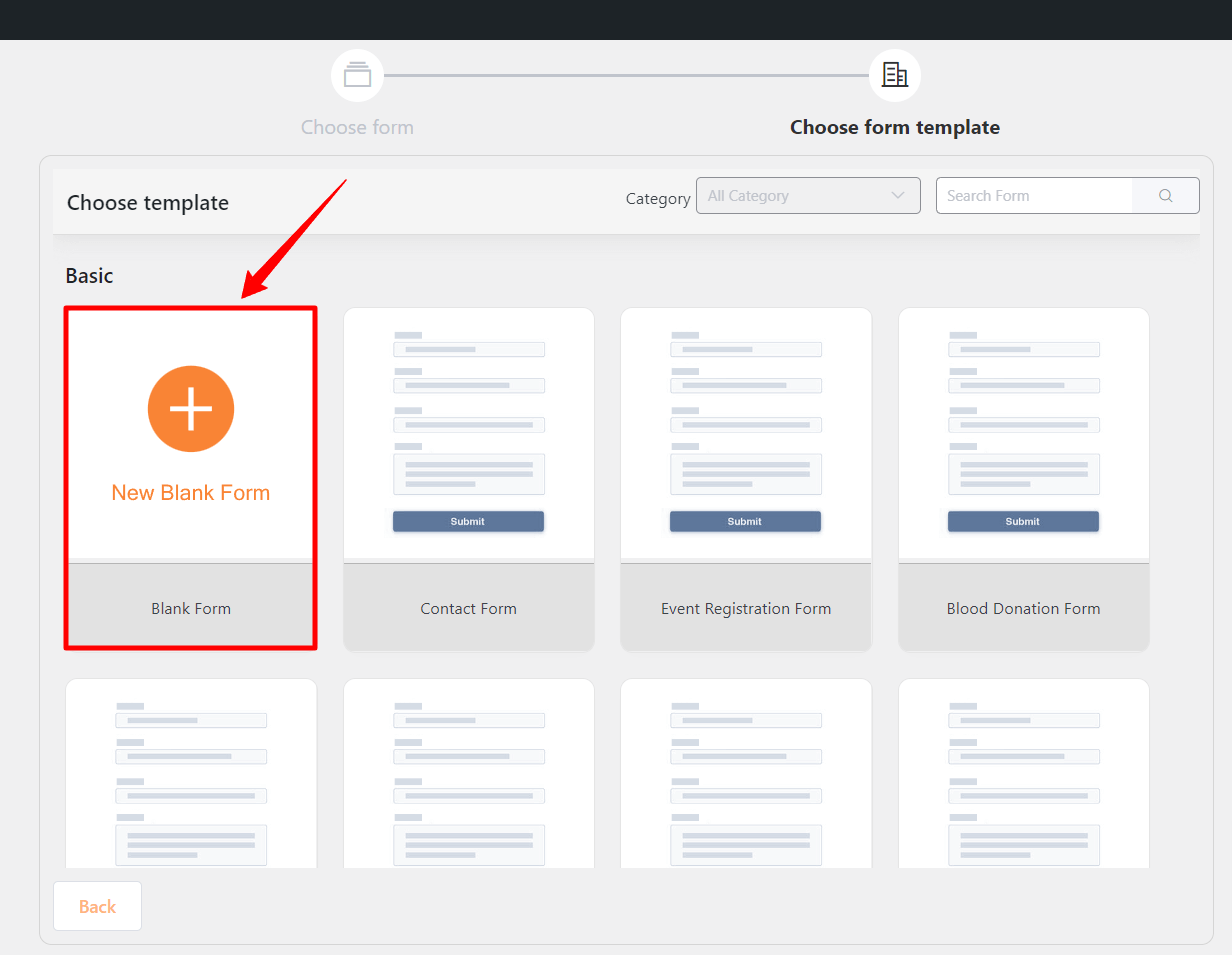Click the Choose form step icon
The image size is (1232, 955).
click(x=357, y=75)
